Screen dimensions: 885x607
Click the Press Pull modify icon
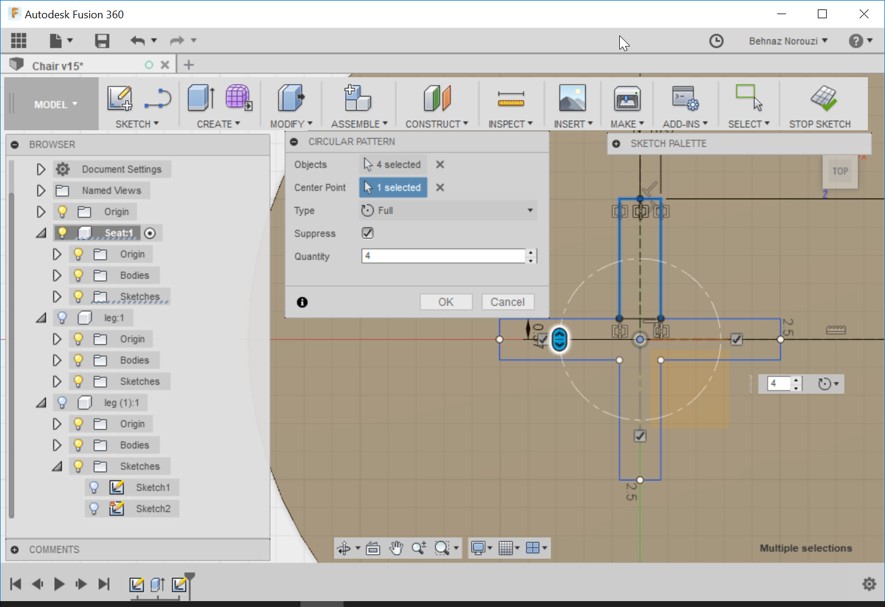(291, 97)
